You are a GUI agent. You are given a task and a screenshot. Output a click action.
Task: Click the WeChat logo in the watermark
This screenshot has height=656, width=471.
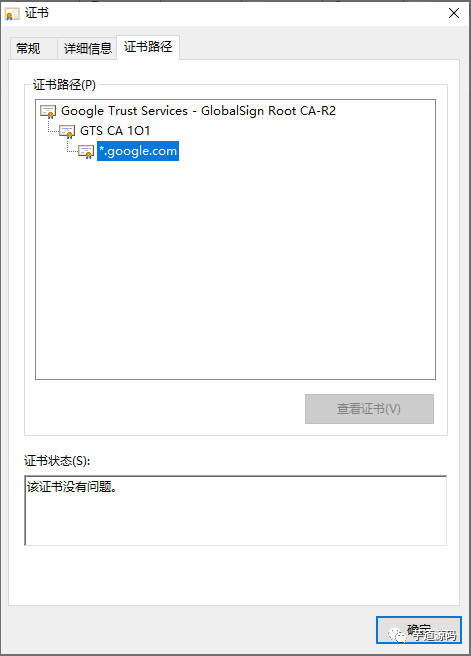[397, 635]
